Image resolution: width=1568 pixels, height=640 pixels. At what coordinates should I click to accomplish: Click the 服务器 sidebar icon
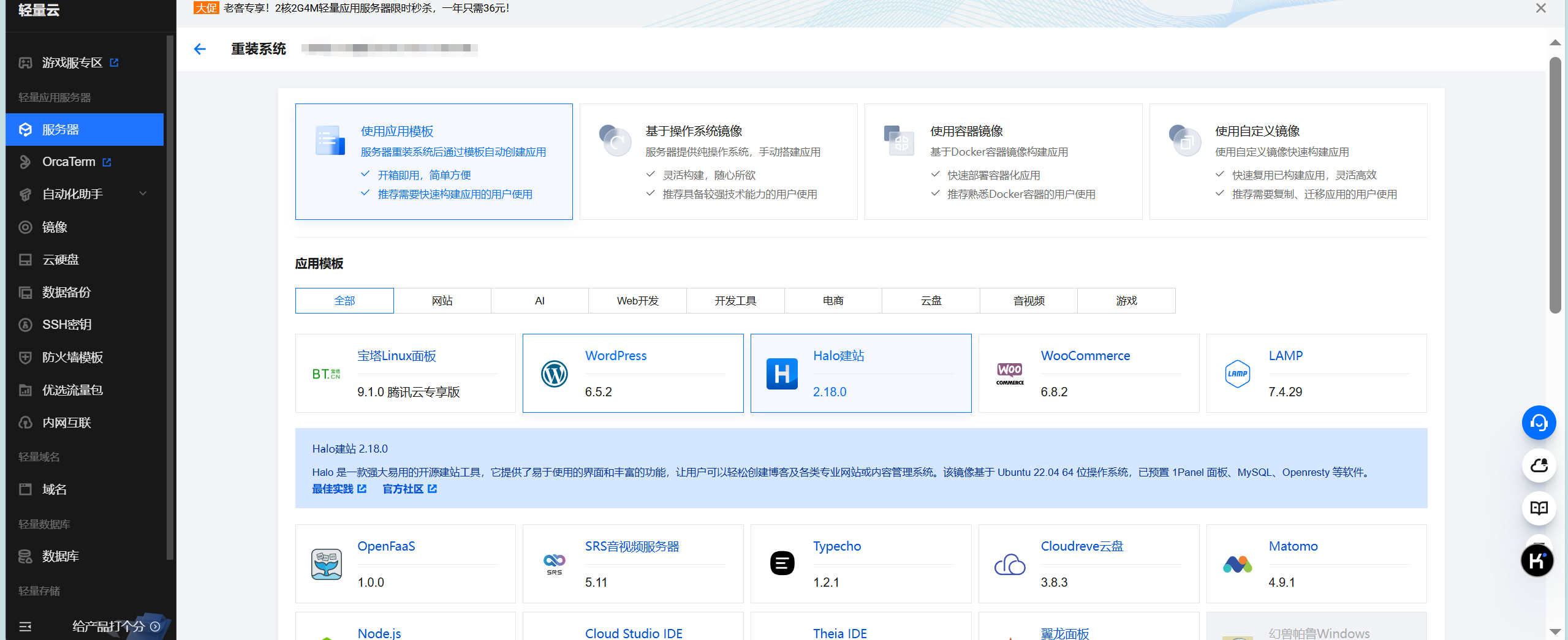click(25, 129)
